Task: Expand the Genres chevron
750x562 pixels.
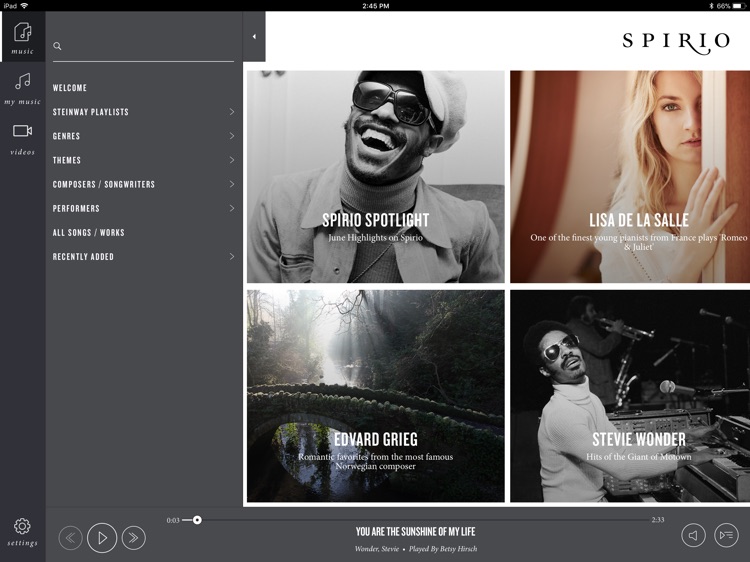Action: pyautogui.click(x=232, y=136)
